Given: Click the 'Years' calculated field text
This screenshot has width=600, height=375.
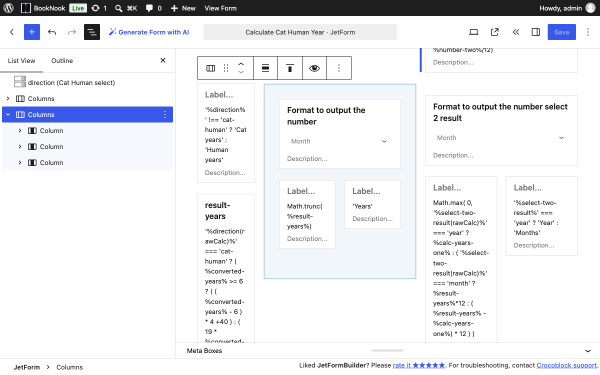Looking at the screenshot, I should (x=362, y=206).
